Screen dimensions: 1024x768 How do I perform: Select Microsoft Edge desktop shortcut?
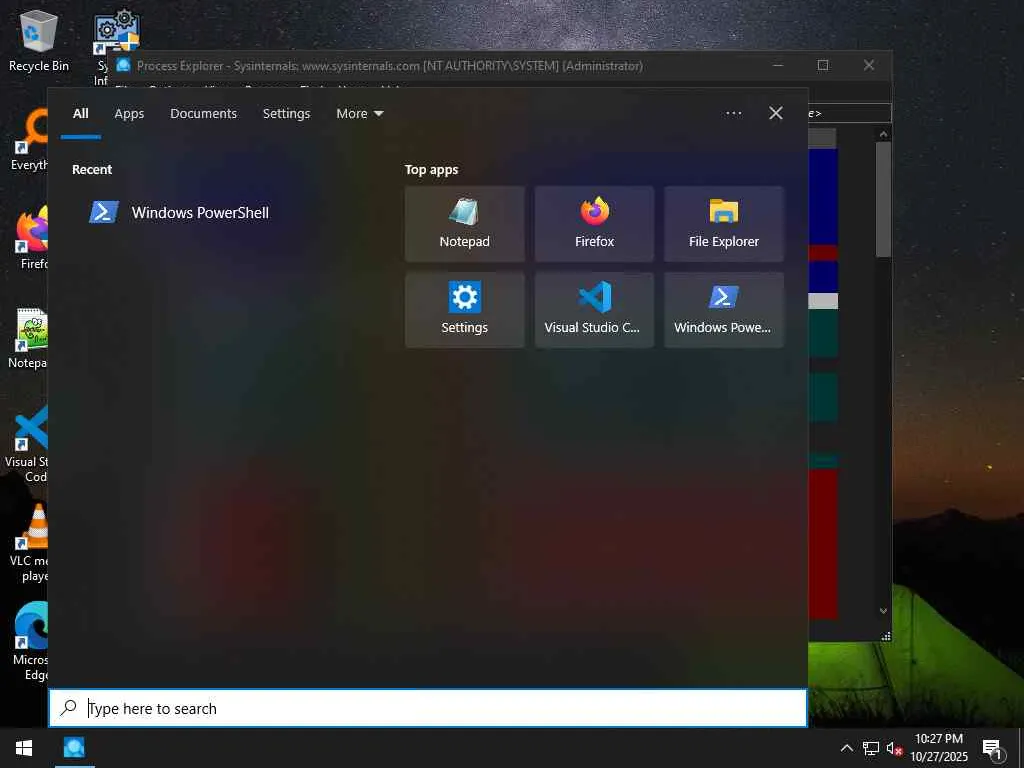tap(29, 641)
